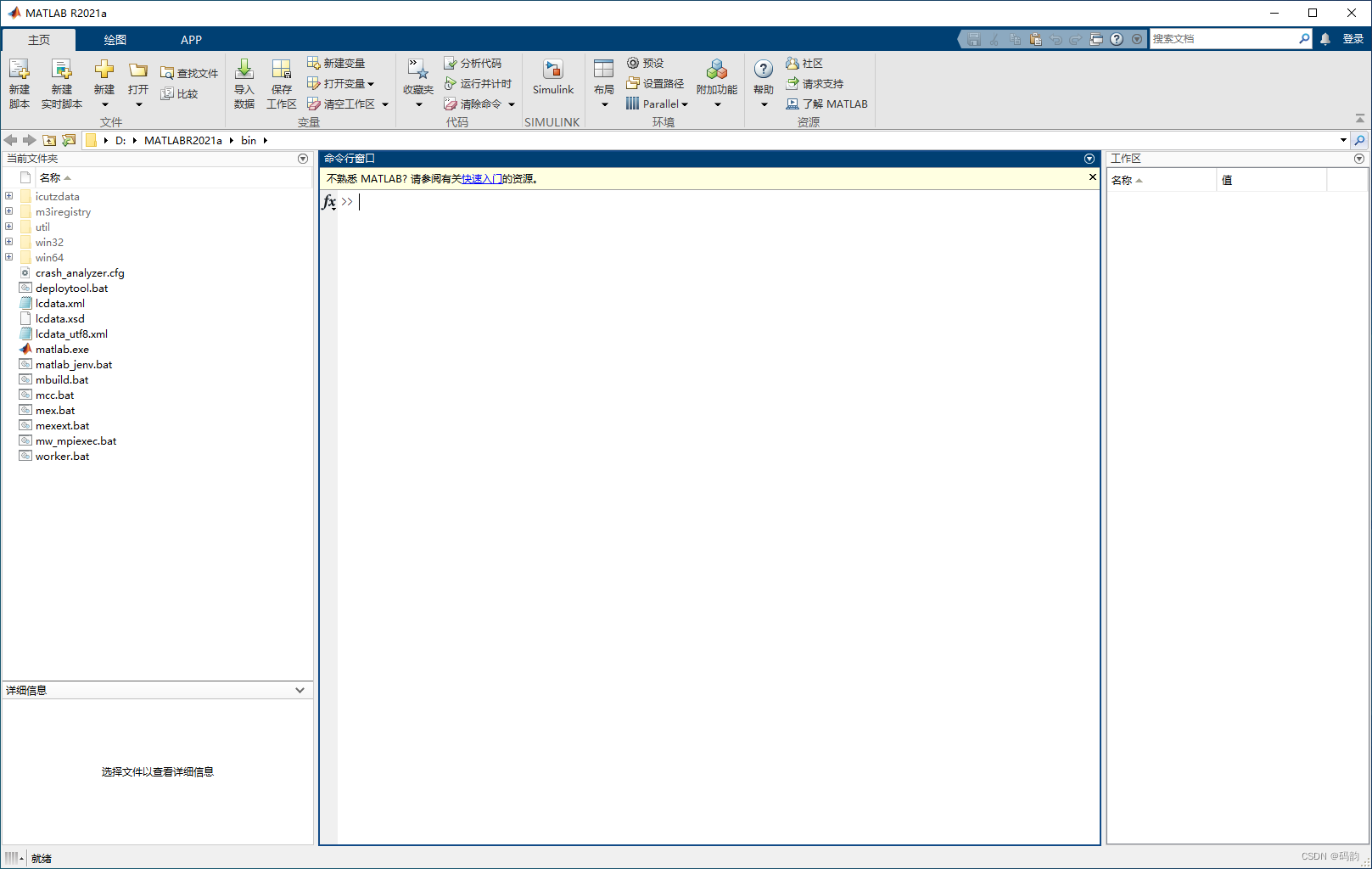1372x869 pixels.
Task: Expand the util folder
Action: tap(9, 227)
